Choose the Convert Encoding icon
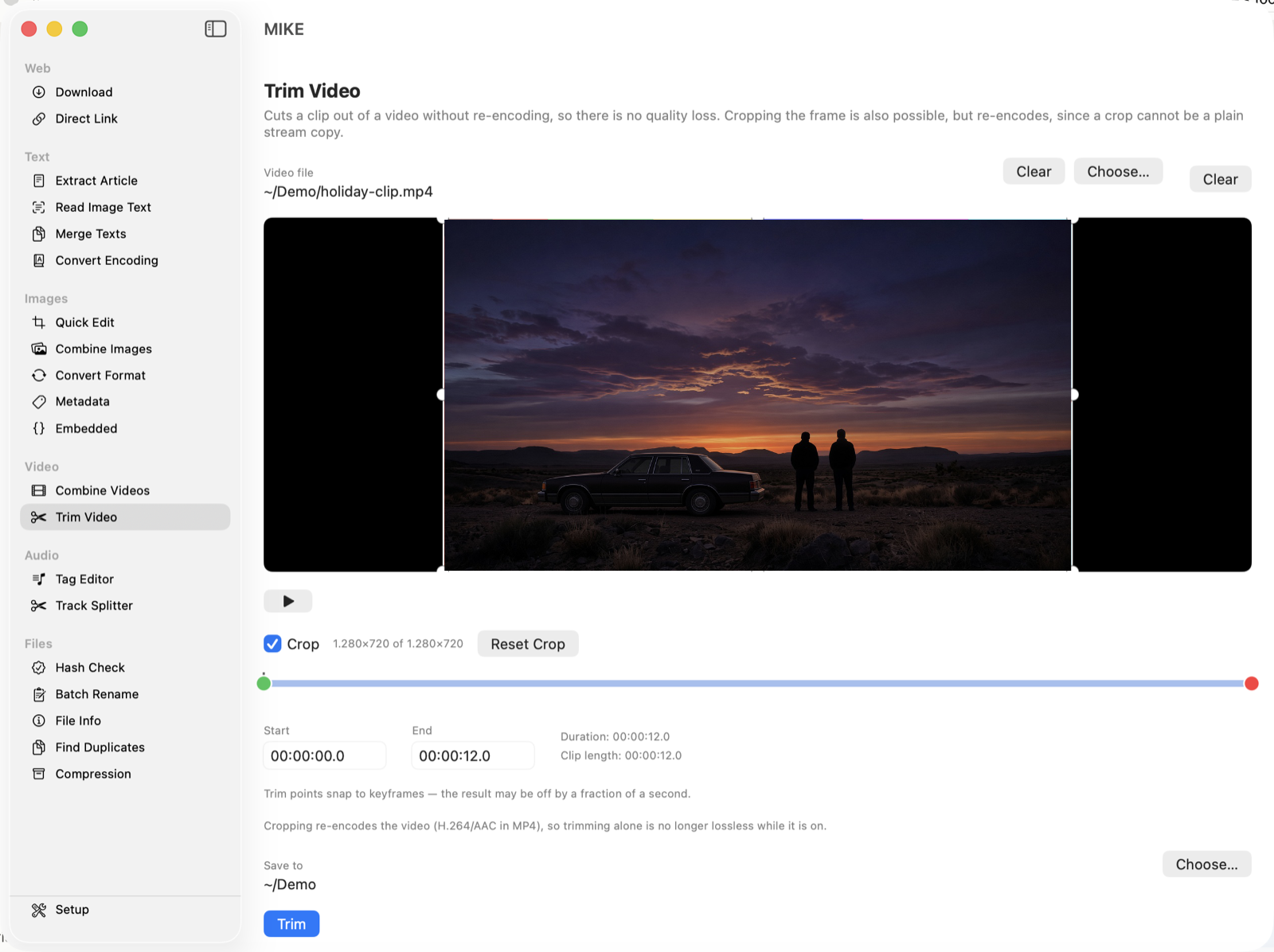Image resolution: width=1274 pixels, height=952 pixels. point(38,260)
